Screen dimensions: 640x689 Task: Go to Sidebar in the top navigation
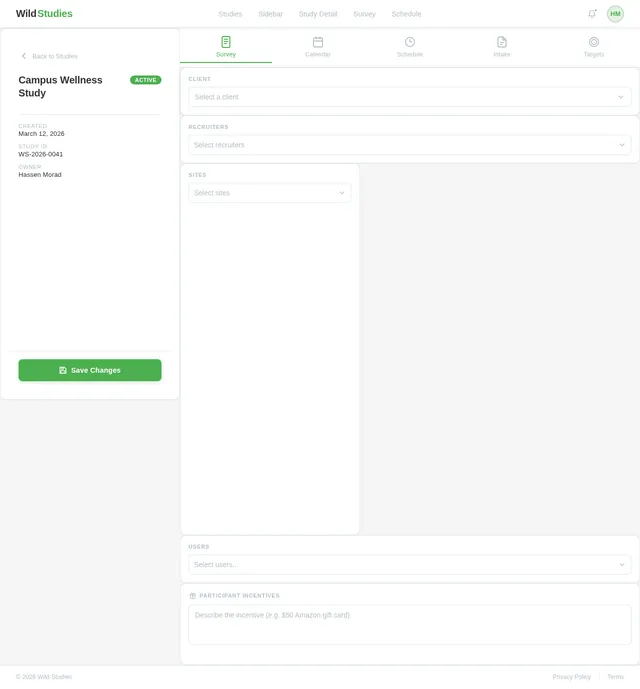270,14
